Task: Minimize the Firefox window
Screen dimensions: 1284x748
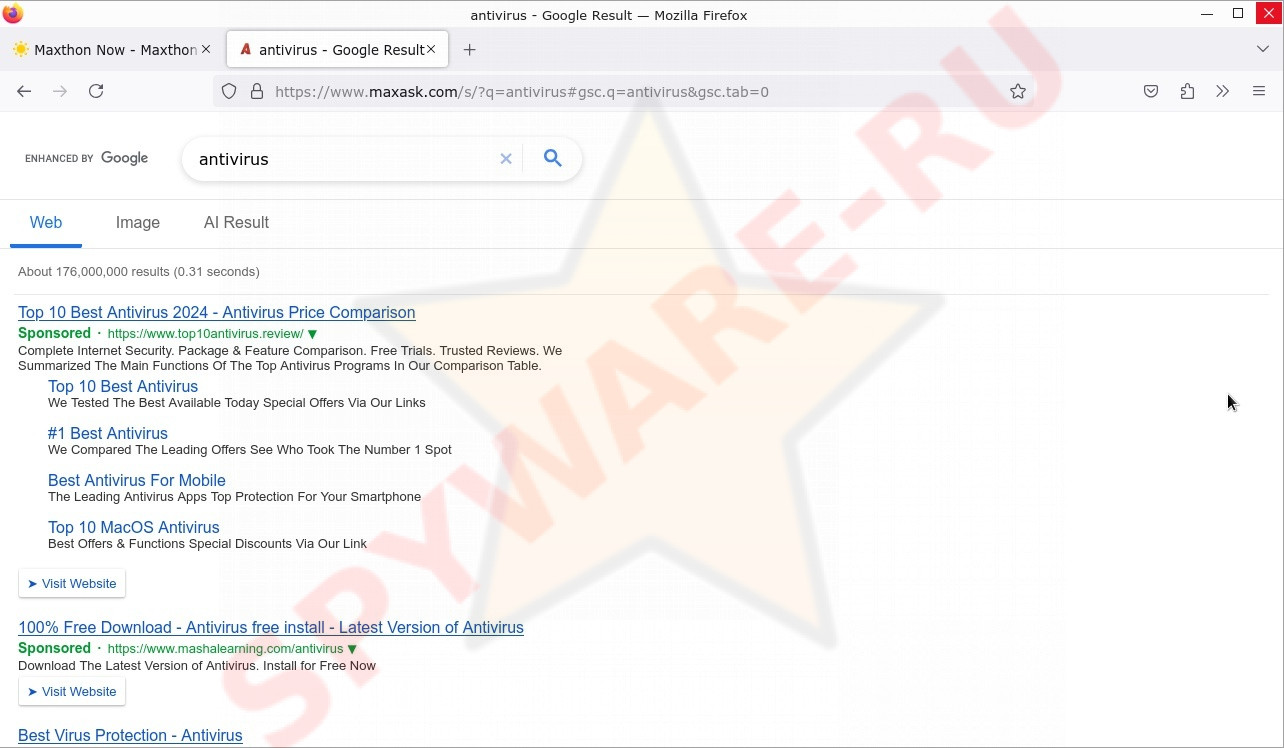Action: pos(1207,14)
